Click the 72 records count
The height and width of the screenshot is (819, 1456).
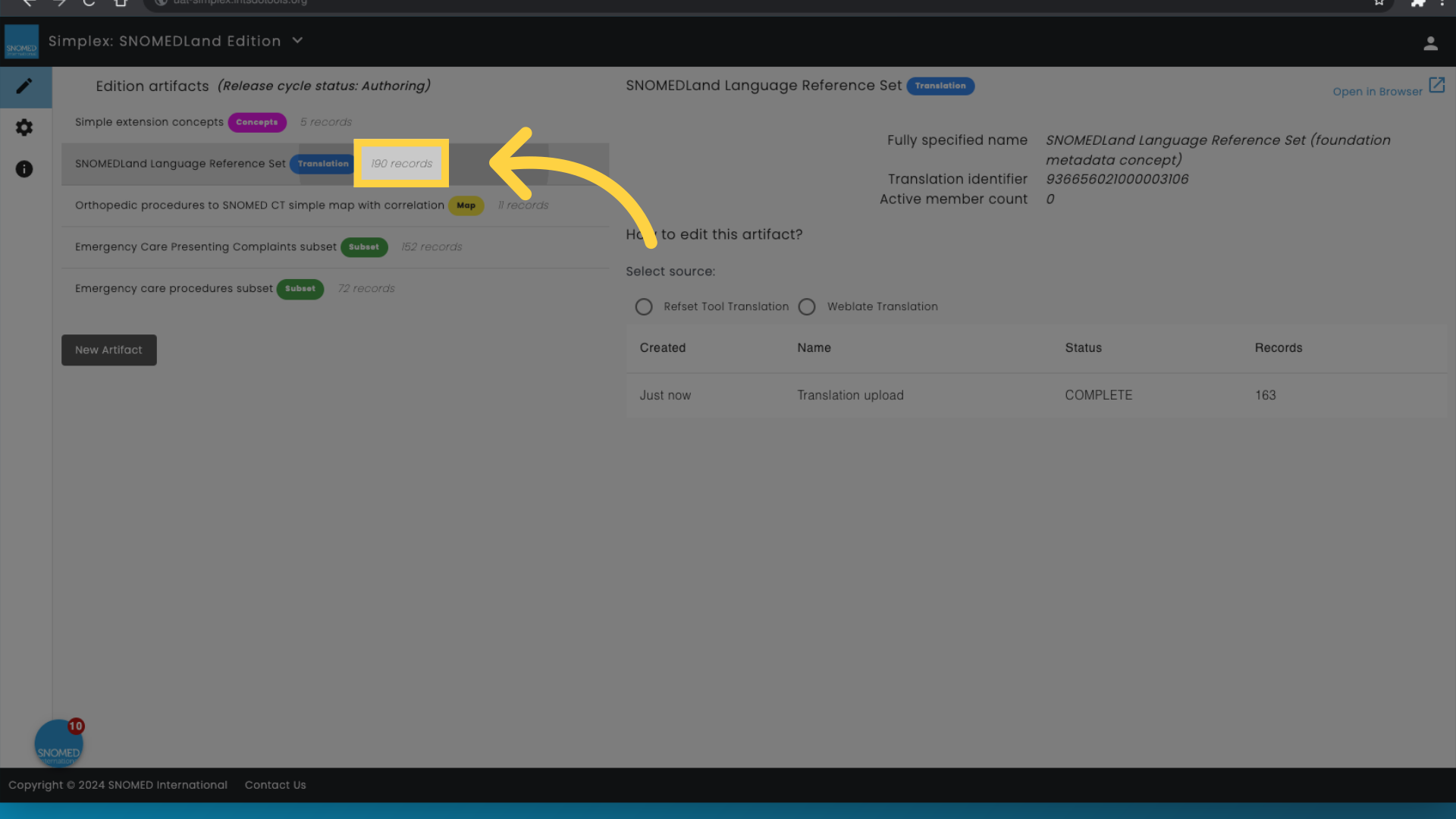tap(366, 289)
